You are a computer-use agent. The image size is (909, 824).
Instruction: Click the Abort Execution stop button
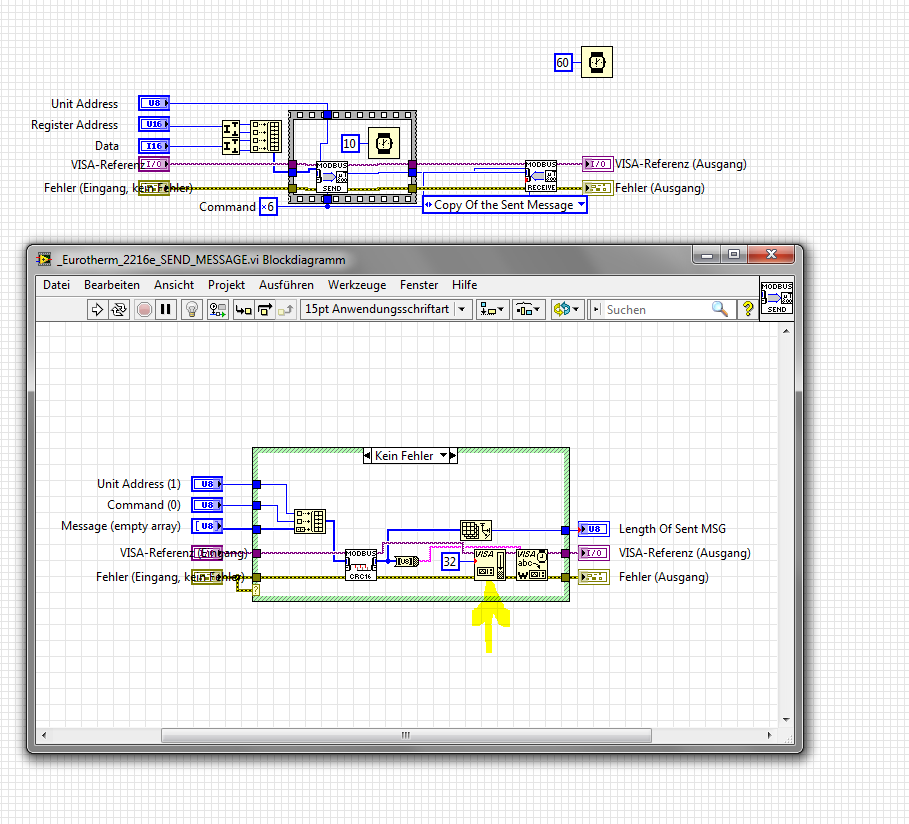point(144,310)
